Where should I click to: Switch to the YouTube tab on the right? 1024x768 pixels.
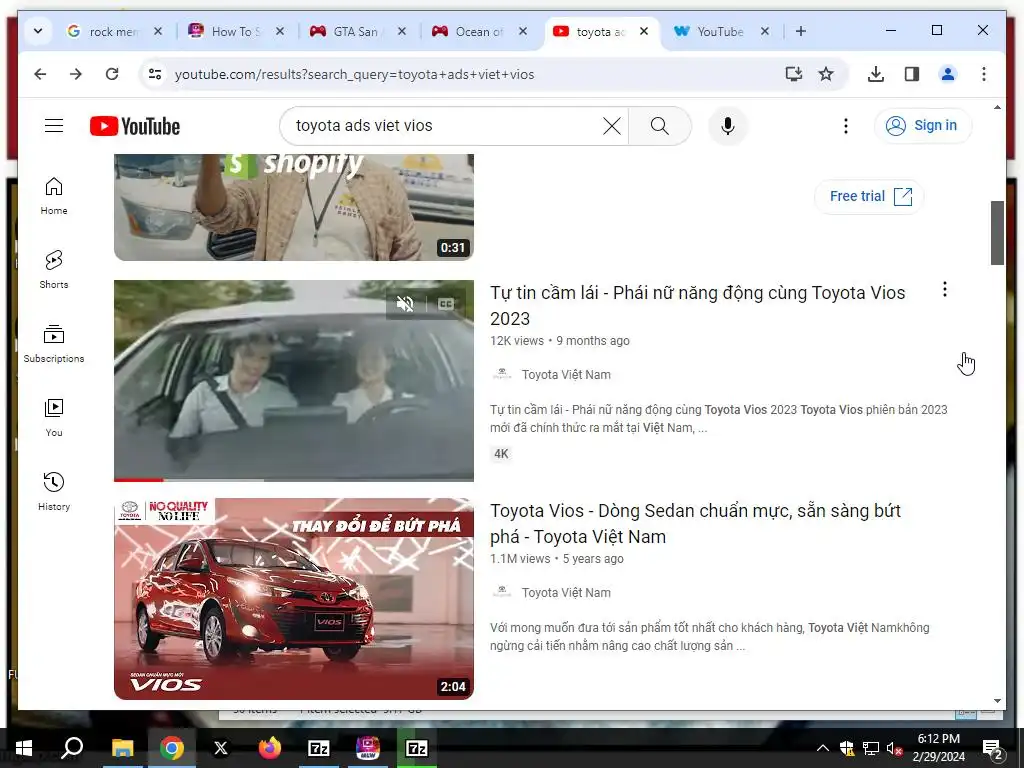point(720,31)
